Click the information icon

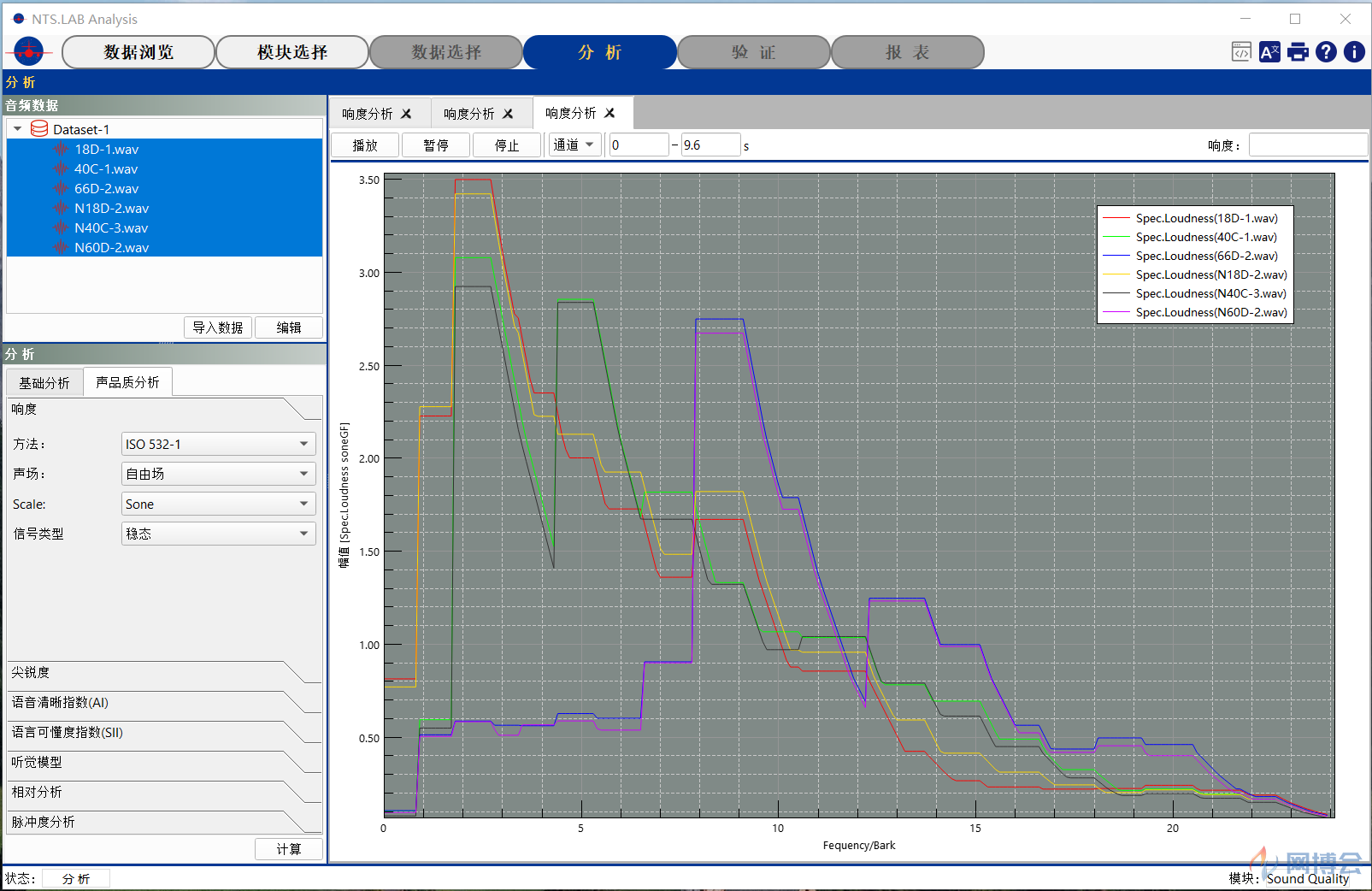[1354, 52]
